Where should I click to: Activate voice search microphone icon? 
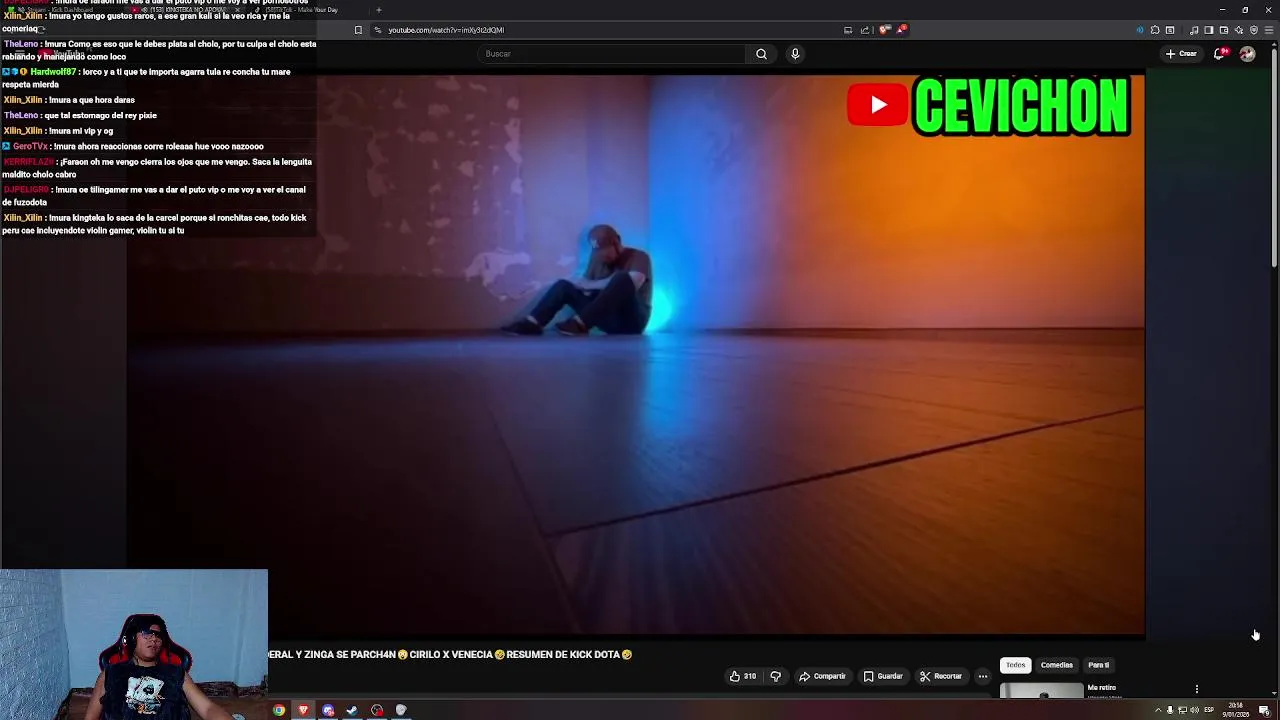click(795, 54)
